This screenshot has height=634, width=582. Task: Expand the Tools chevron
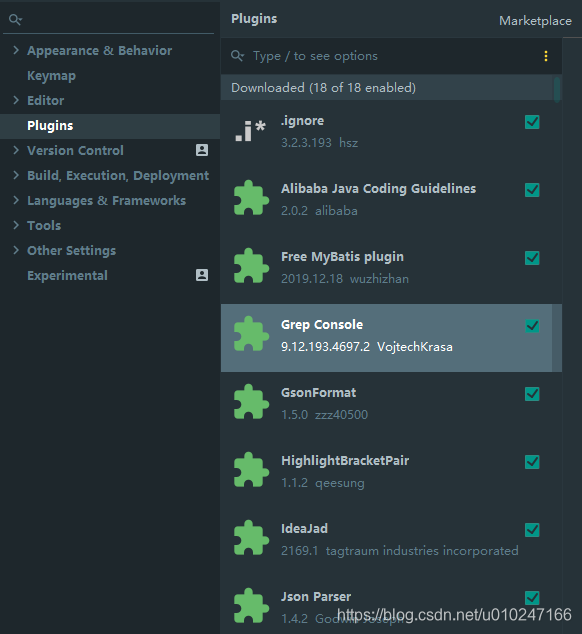(x=16, y=225)
